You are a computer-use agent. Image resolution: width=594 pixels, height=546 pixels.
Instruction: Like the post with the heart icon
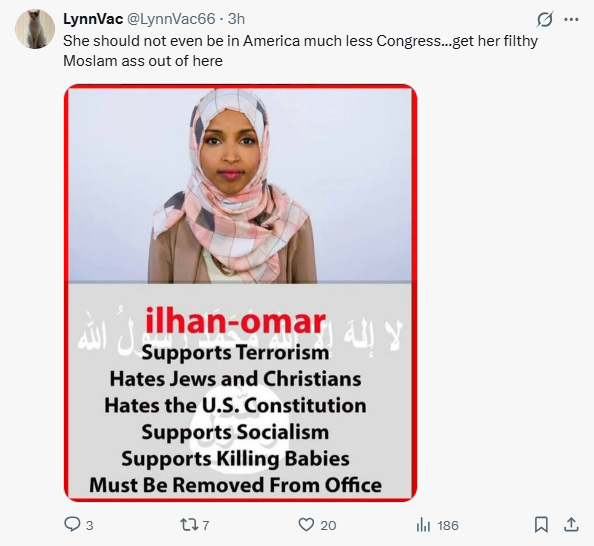pyautogui.click(x=306, y=525)
